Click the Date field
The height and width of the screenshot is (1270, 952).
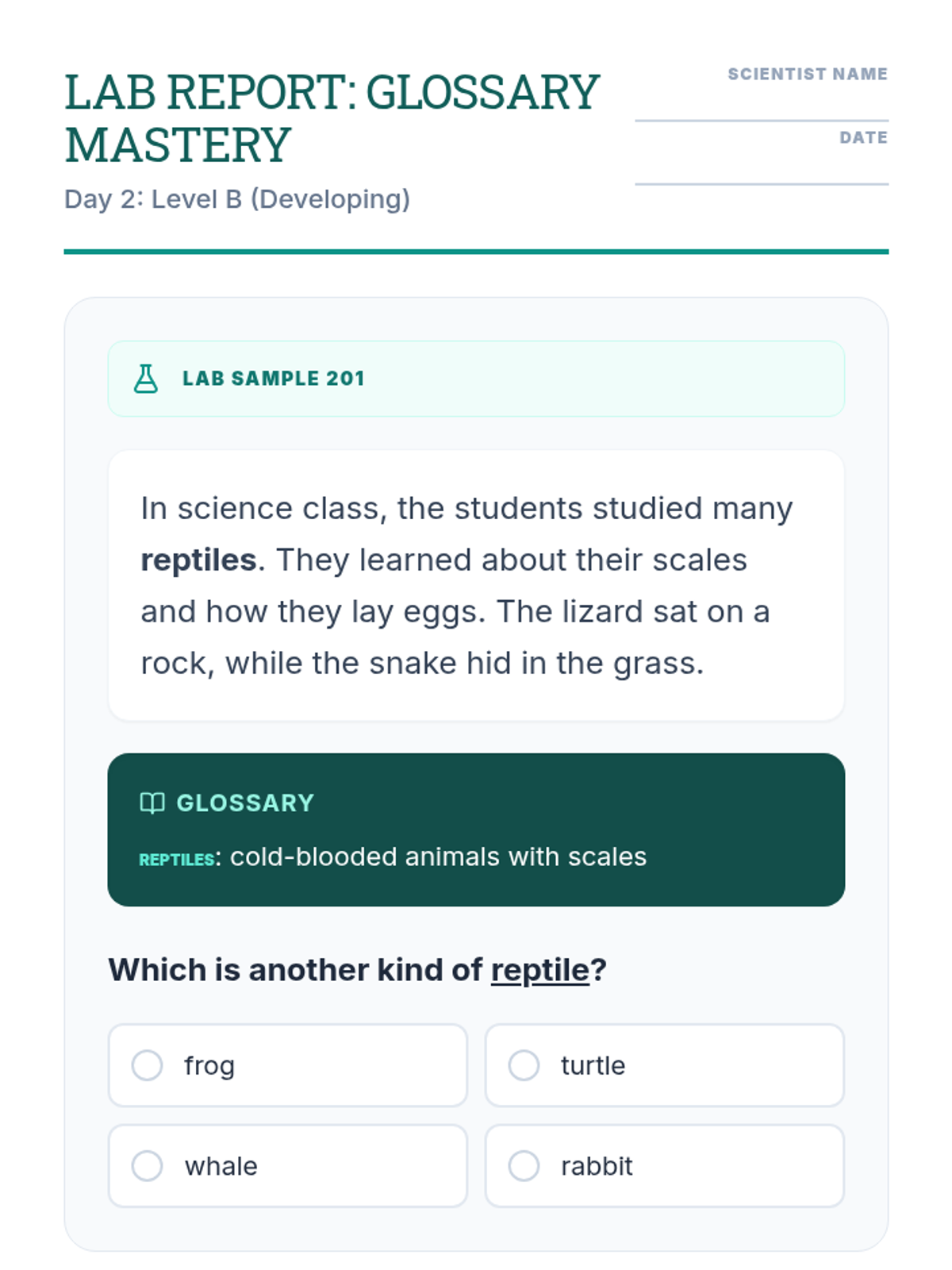[x=762, y=167]
